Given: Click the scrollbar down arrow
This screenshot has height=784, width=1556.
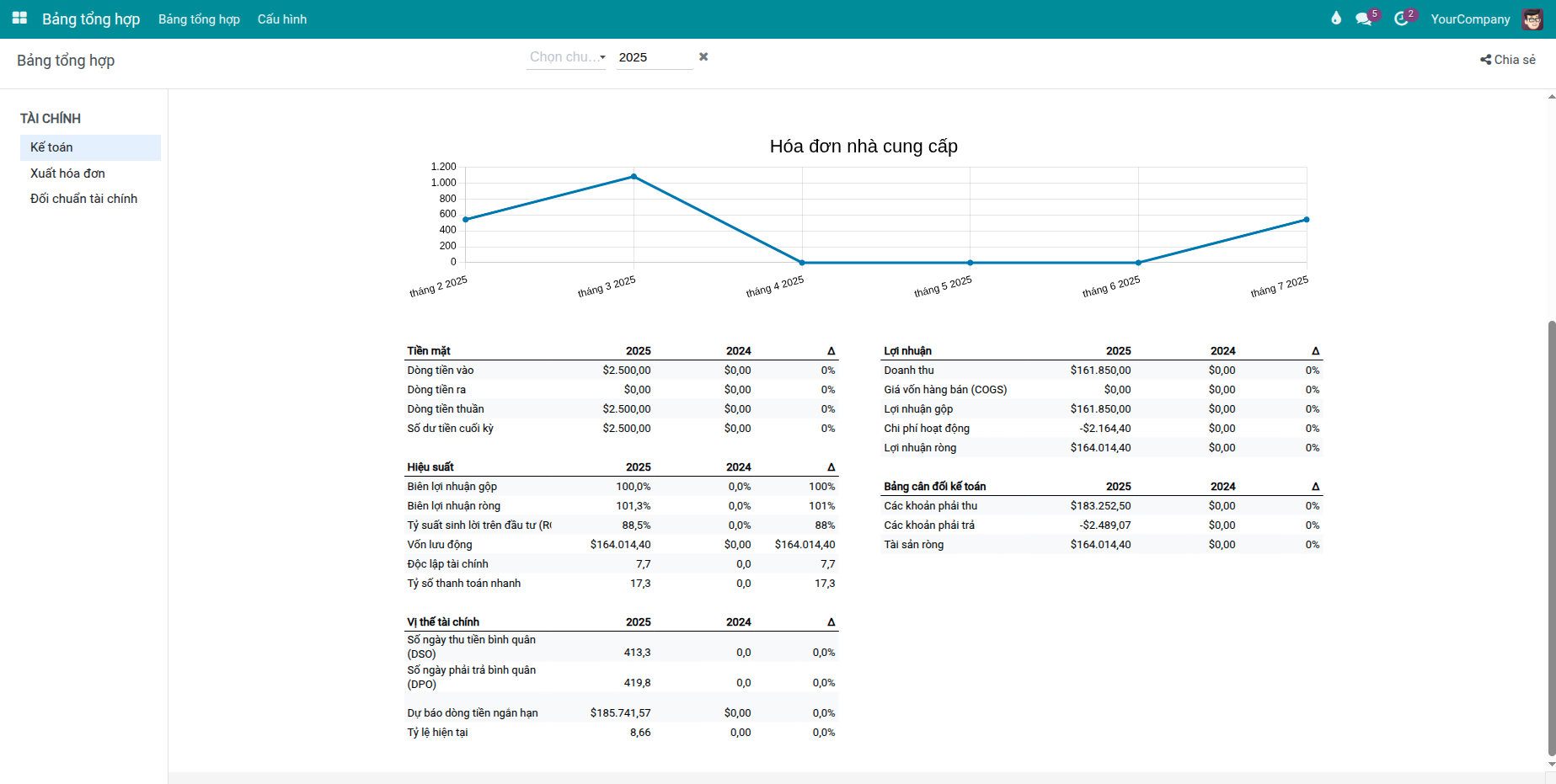Looking at the screenshot, I should pyautogui.click(x=1551, y=764).
